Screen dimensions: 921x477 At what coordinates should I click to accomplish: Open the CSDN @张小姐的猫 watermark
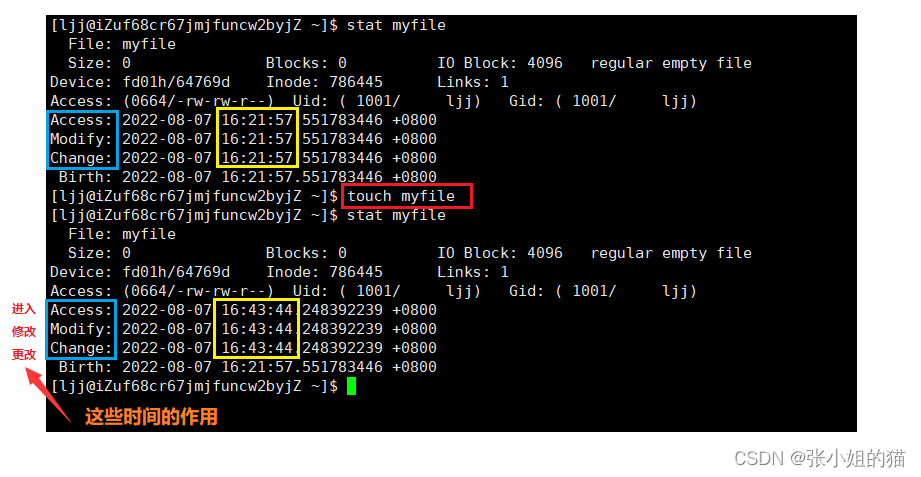coord(819,458)
